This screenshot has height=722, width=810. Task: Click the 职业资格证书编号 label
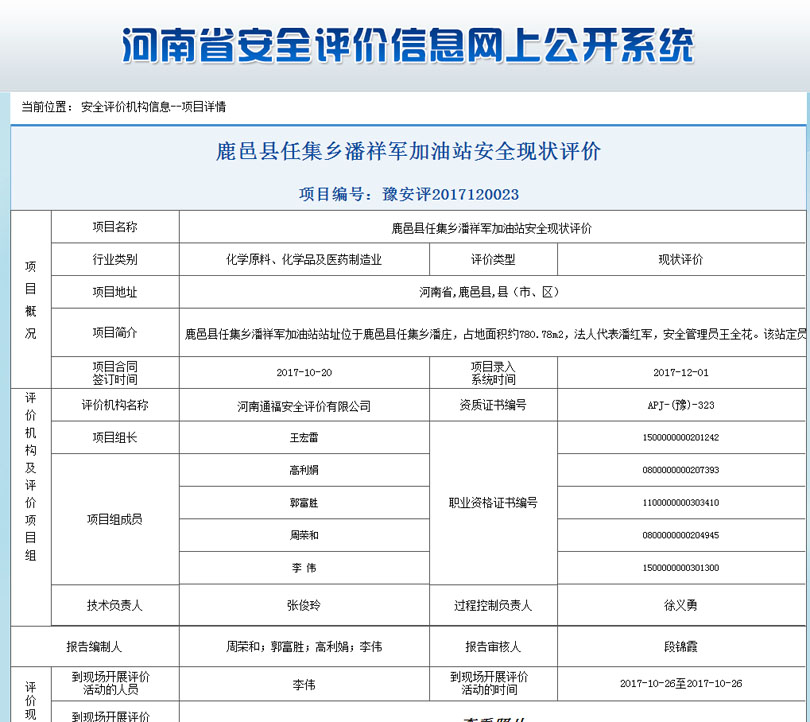pos(493,503)
